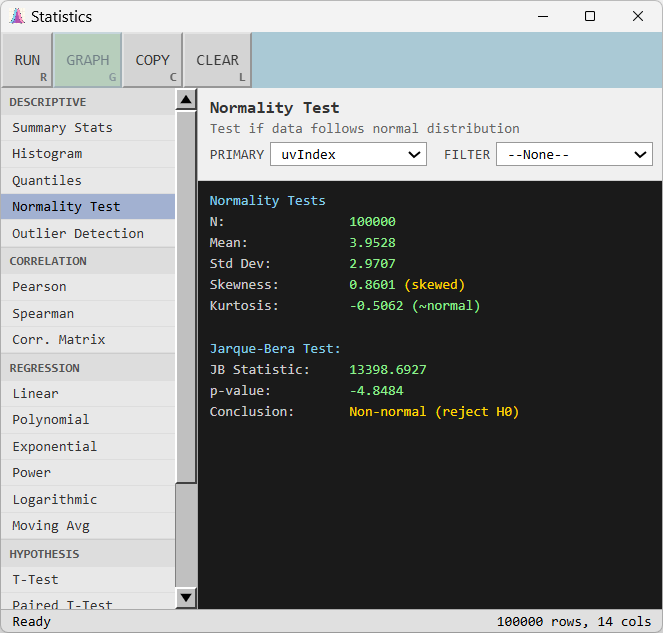The height and width of the screenshot is (633, 663).
Task: Choose Quantiles from the Descriptive list
Action: pos(47,181)
